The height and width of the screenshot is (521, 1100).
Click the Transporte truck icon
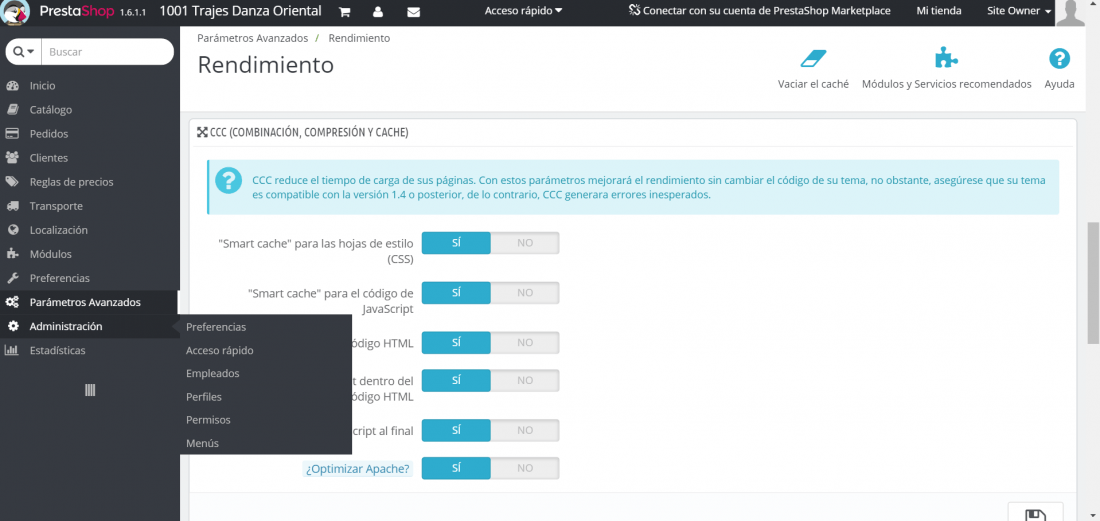(x=12, y=206)
